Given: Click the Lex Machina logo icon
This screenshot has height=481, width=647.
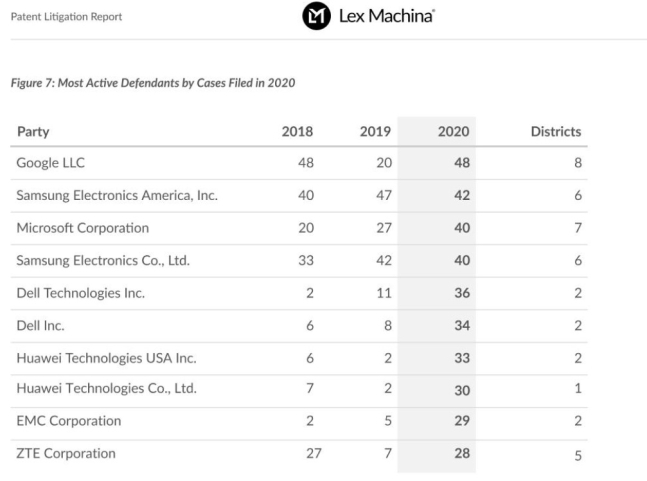Looking at the screenshot, I should (316, 16).
